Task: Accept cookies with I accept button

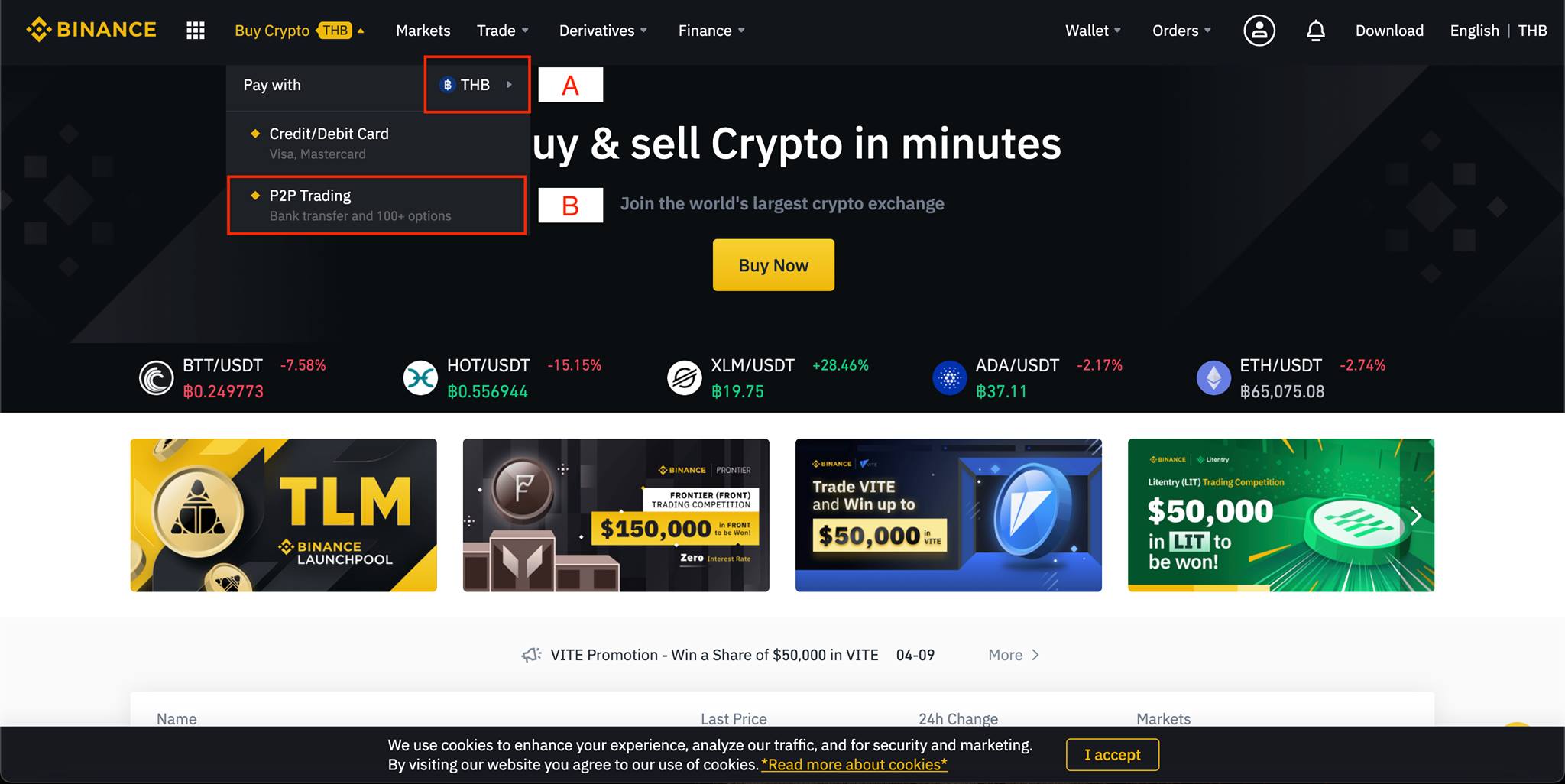Action: coord(1113,755)
